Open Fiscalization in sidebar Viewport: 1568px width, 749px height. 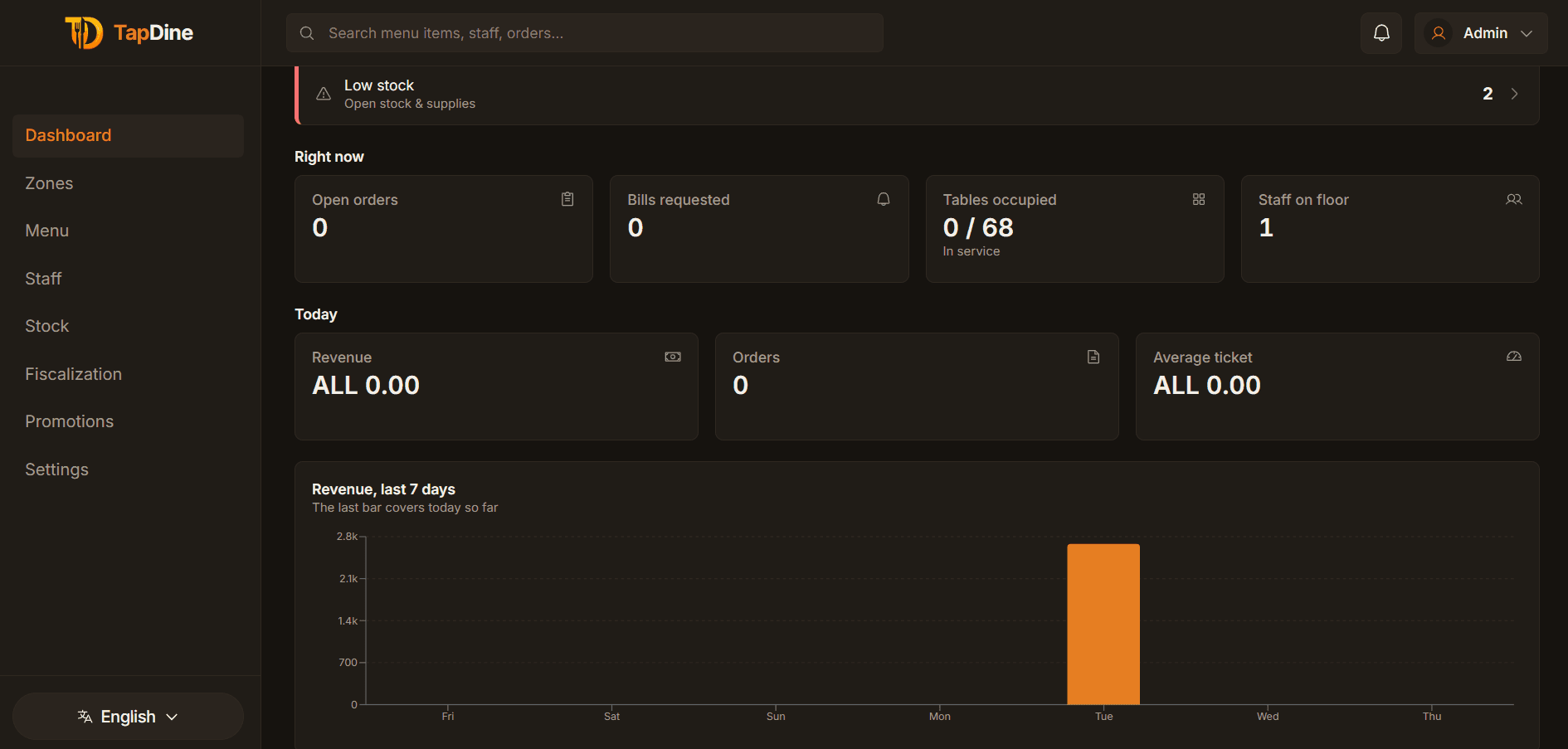tap(128, 374)
